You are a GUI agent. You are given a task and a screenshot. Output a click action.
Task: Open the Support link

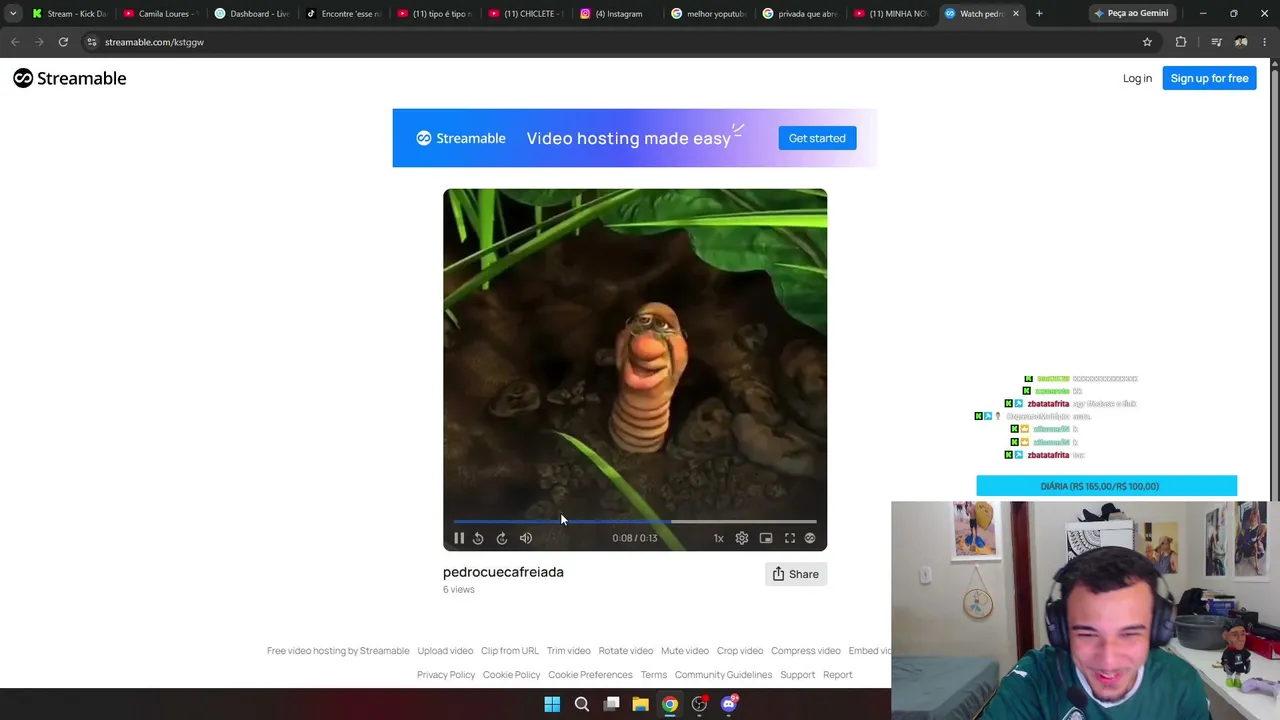pos(798,675)
